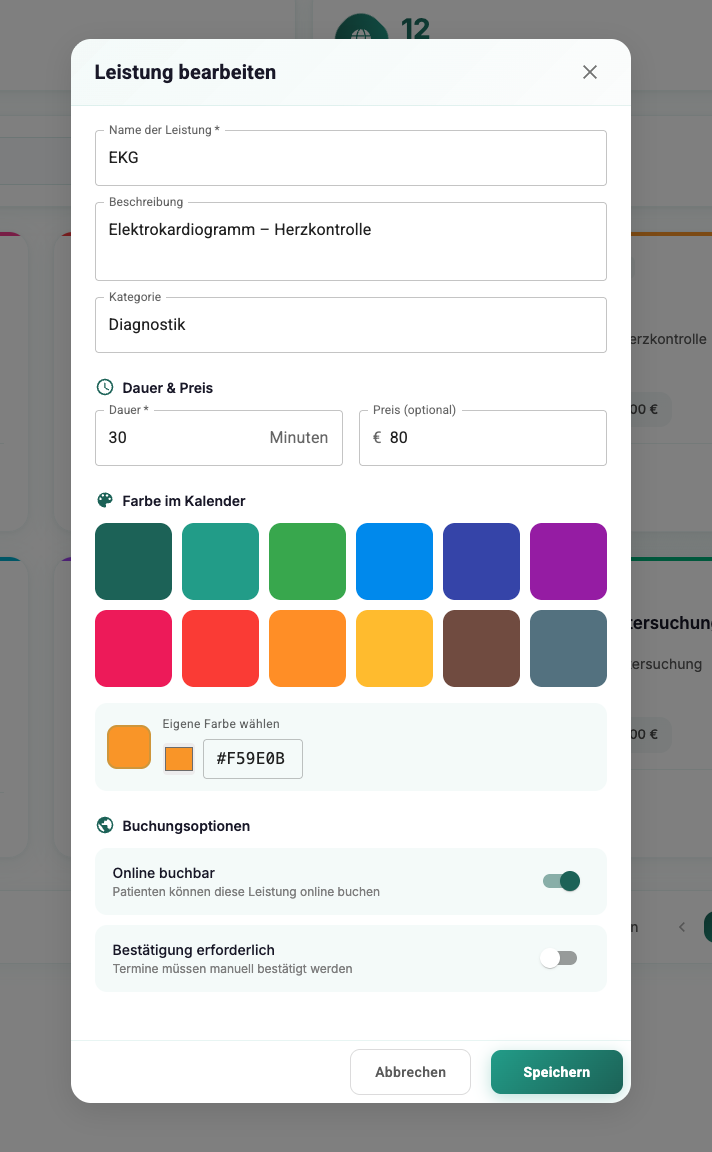Click the Name der Leistung field
712x1152 pixels.
click(350, 158)
